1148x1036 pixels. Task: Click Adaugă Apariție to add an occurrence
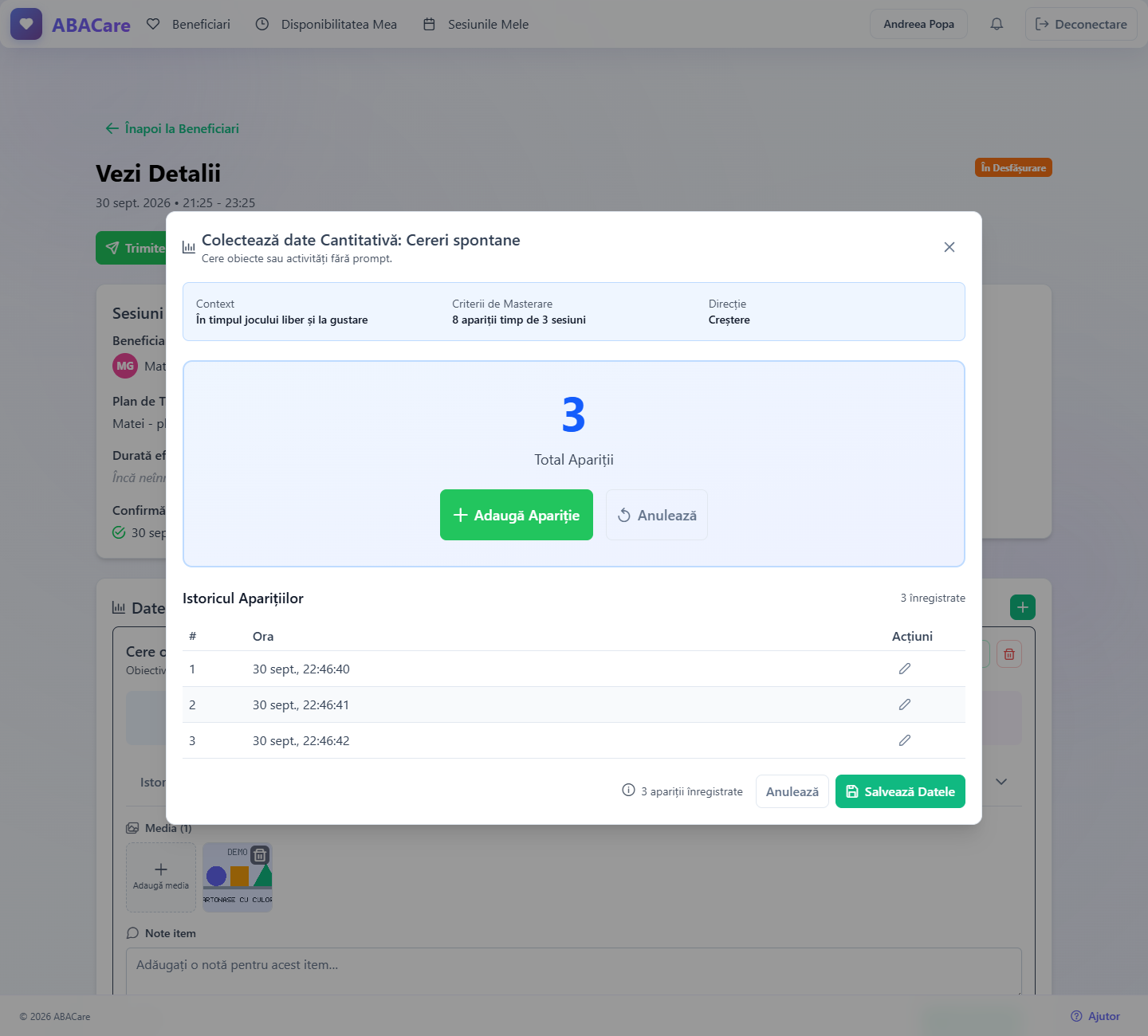point(517,515)
